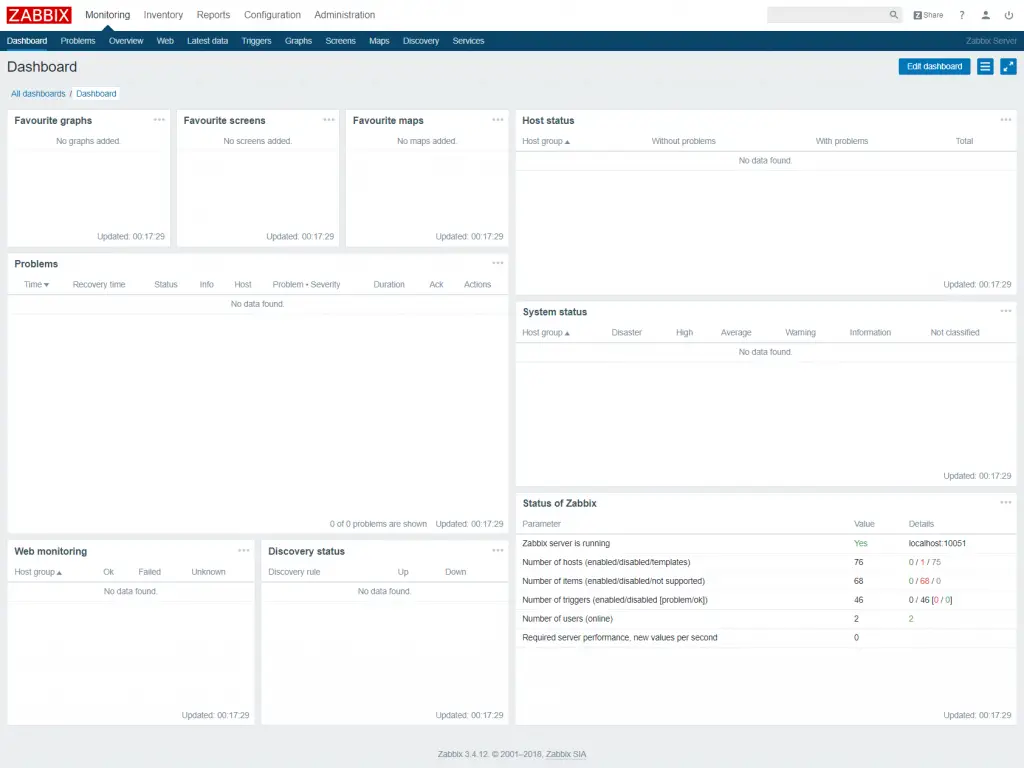Click the search magnifier icon
Image resolution: width=1024 pixels, height=768 pixels.
[x=893, y=14]
